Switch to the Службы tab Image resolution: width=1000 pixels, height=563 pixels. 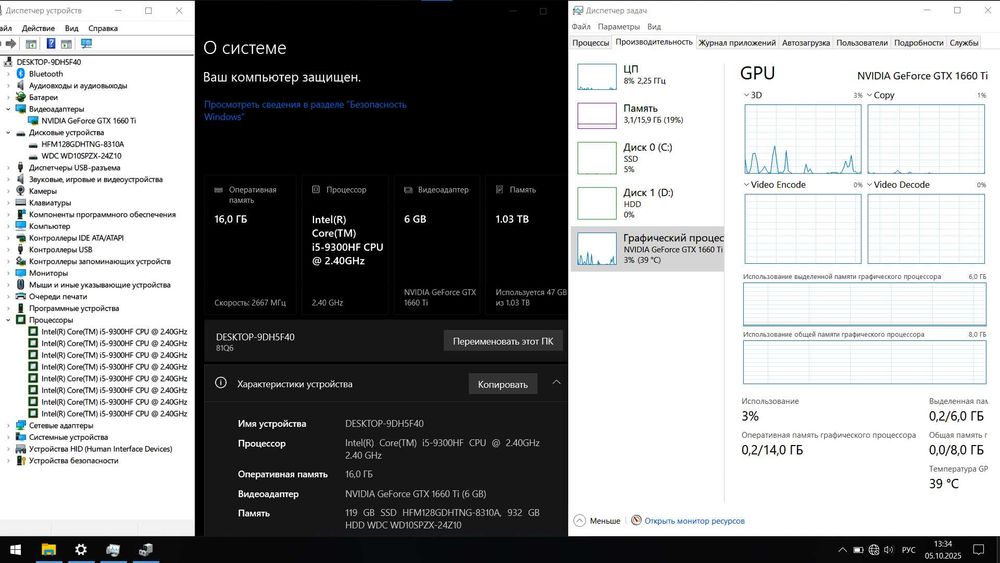pyautogui.click(x=964, y=43)
